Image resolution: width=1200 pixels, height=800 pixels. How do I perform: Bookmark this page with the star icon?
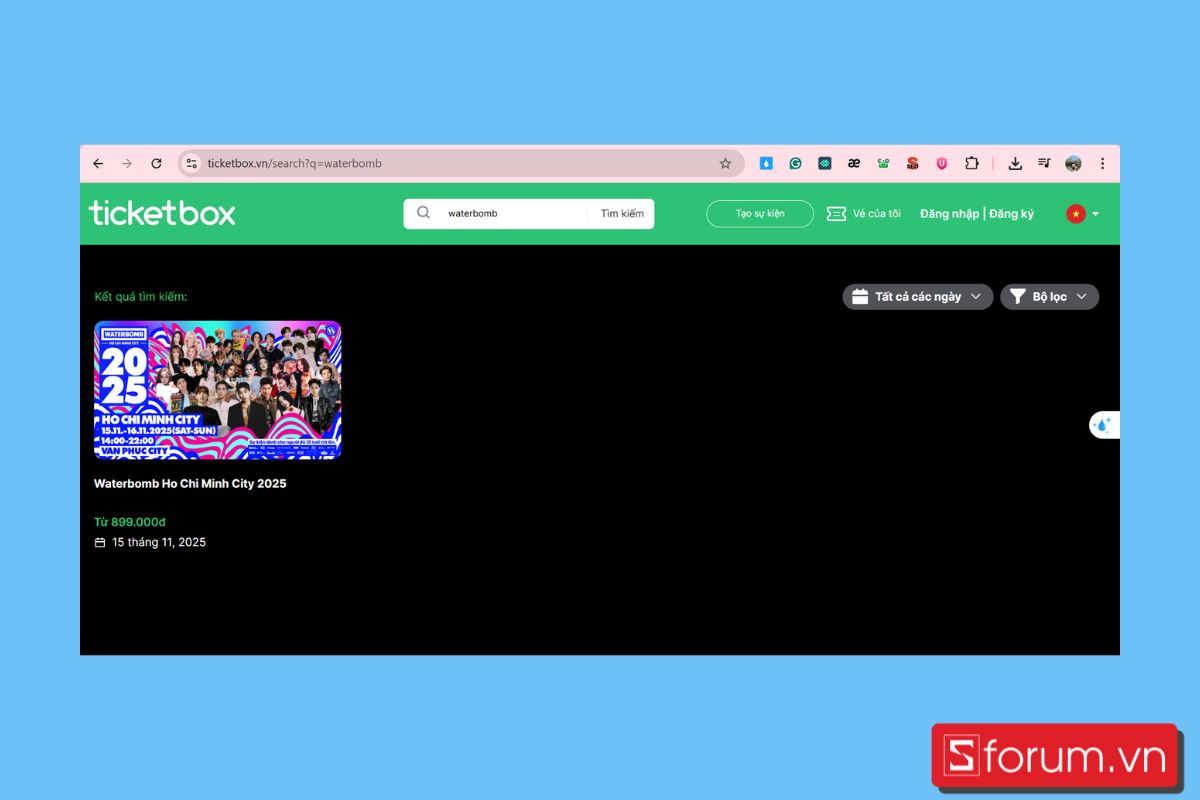tap(725, 163)
